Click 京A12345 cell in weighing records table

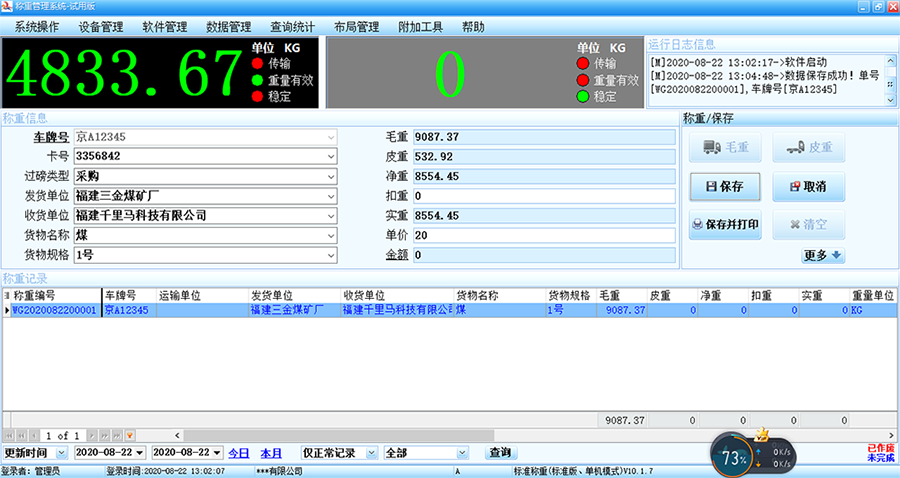tap(129, 310)
